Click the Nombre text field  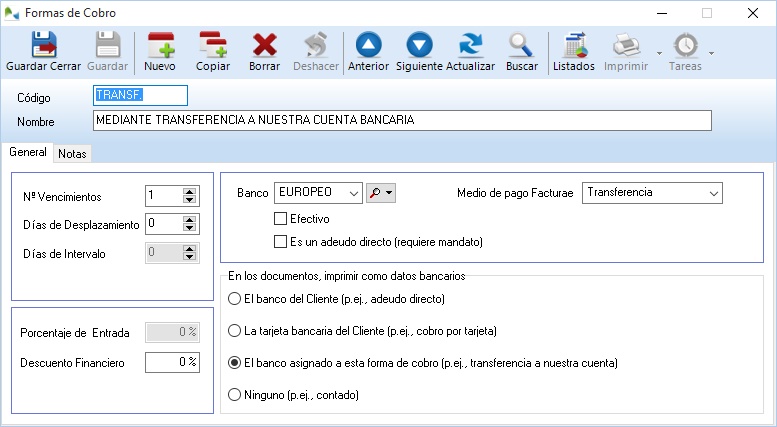[402, 120]
